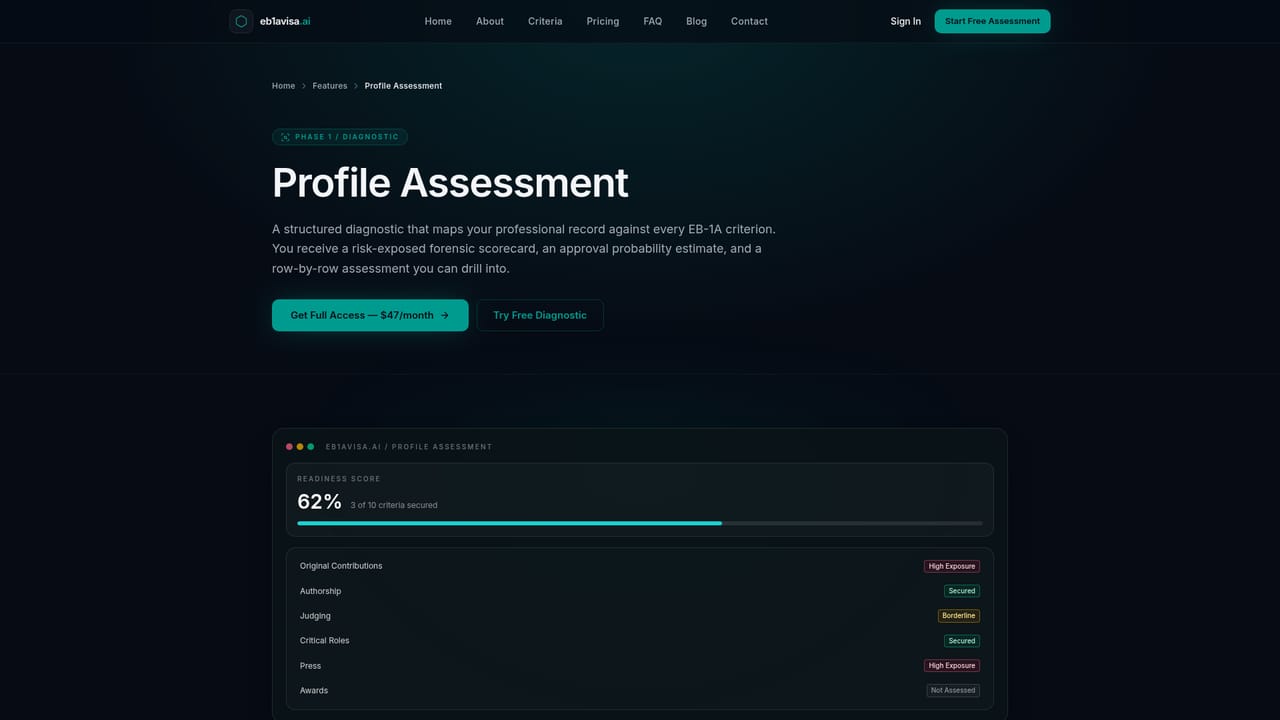Click the arrow icon on Get Full Access
1280x720 pixels.
pos(445,315)
